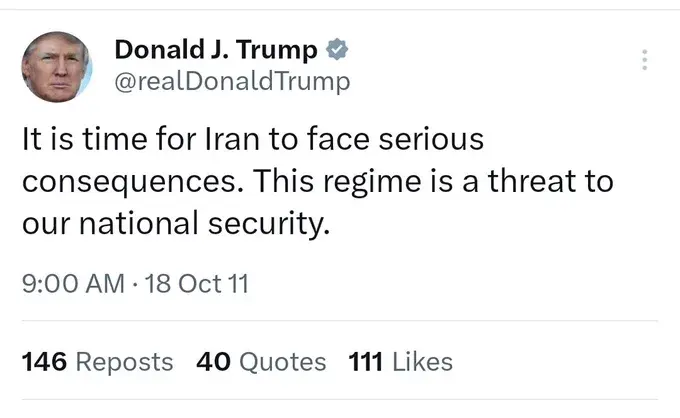Click the 9:00 AM timestamp
680x418 pixels.
pos(73,284)
